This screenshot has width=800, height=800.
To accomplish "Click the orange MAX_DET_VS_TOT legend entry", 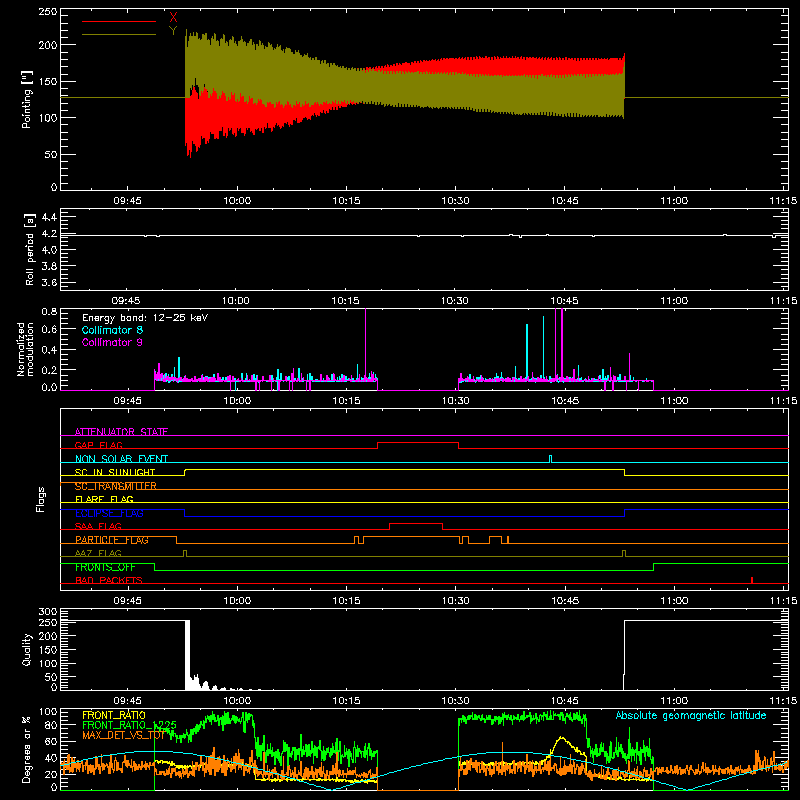I will tap(124, 735).
